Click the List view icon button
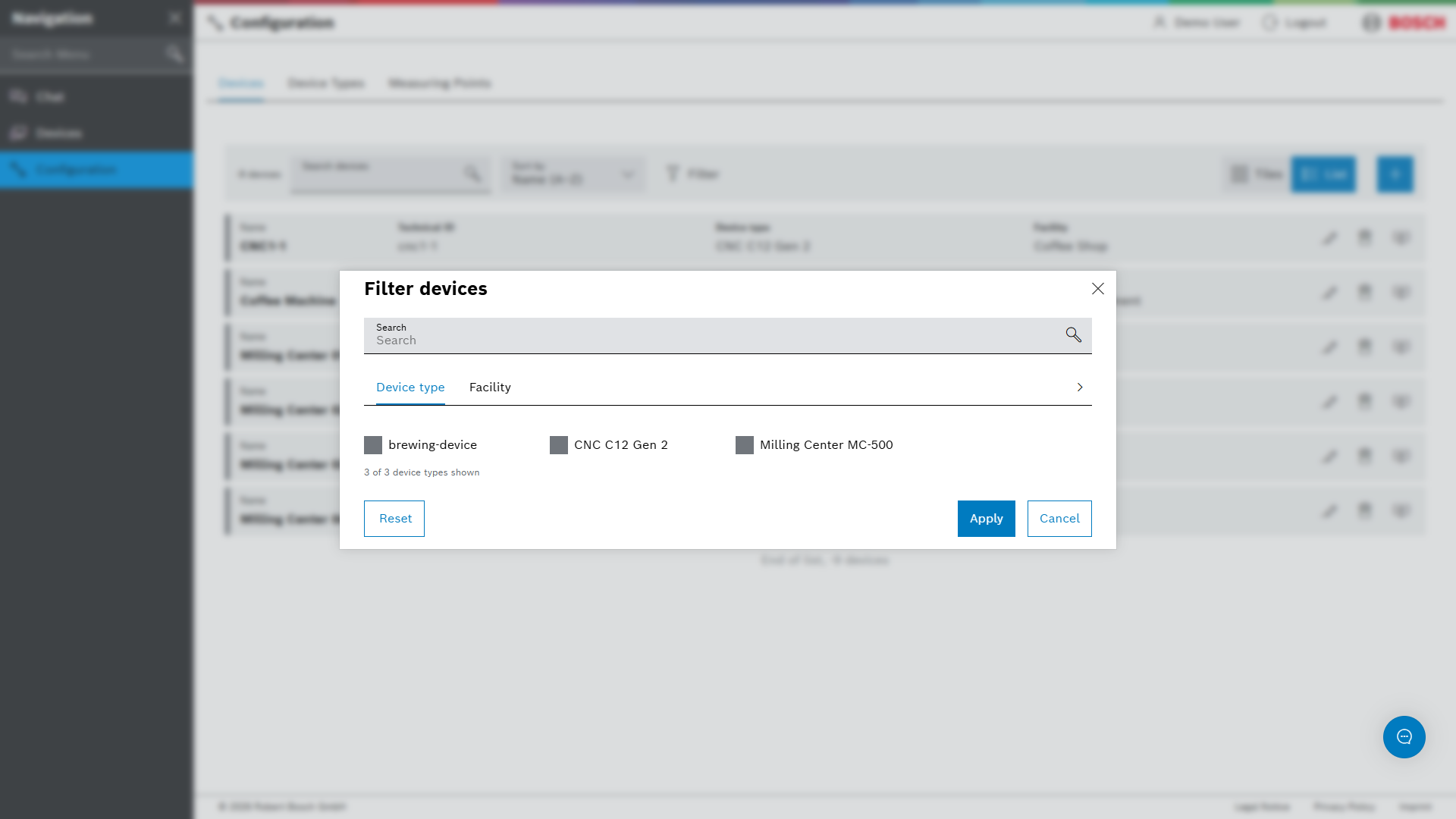1456x819 pixels. (1323, 174)
